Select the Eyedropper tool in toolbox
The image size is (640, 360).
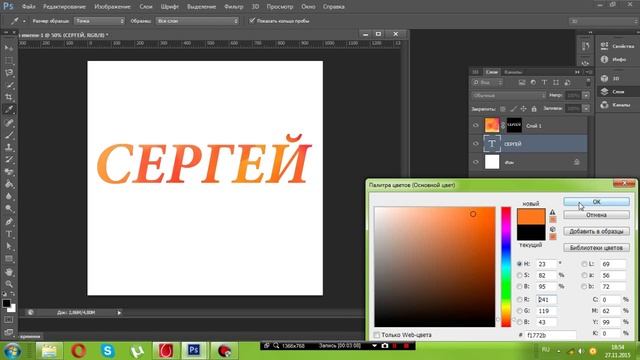pos(9,109)
